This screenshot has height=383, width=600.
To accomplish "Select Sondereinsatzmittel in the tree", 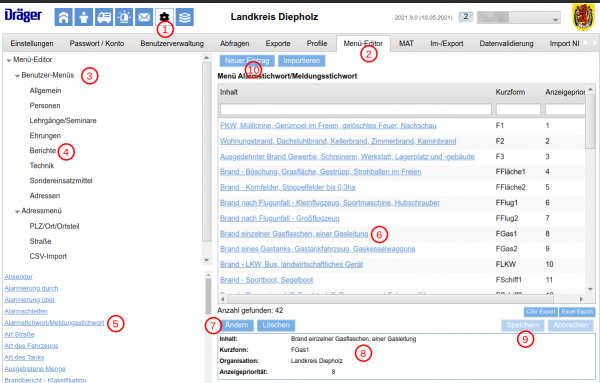I will tap(61, 181).
